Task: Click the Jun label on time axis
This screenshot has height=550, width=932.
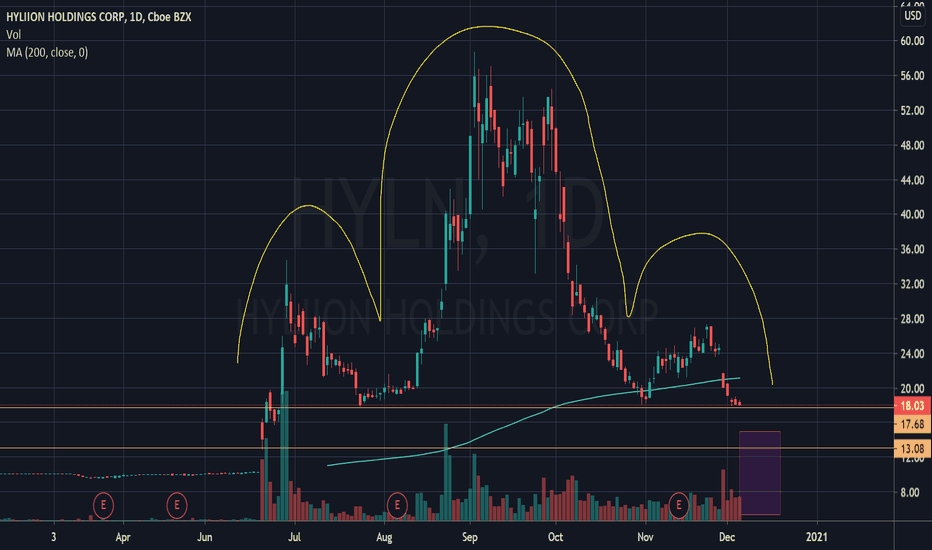Action: tap(204, 538)
